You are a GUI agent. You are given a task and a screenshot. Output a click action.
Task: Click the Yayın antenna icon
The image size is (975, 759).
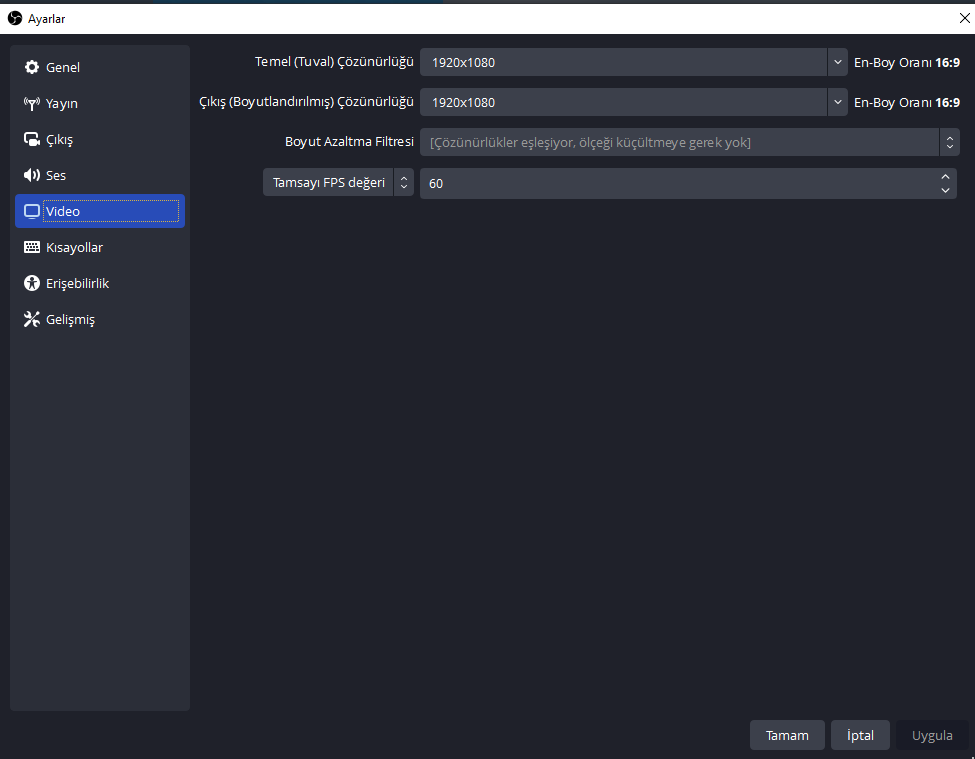click(x=32, y=103)
